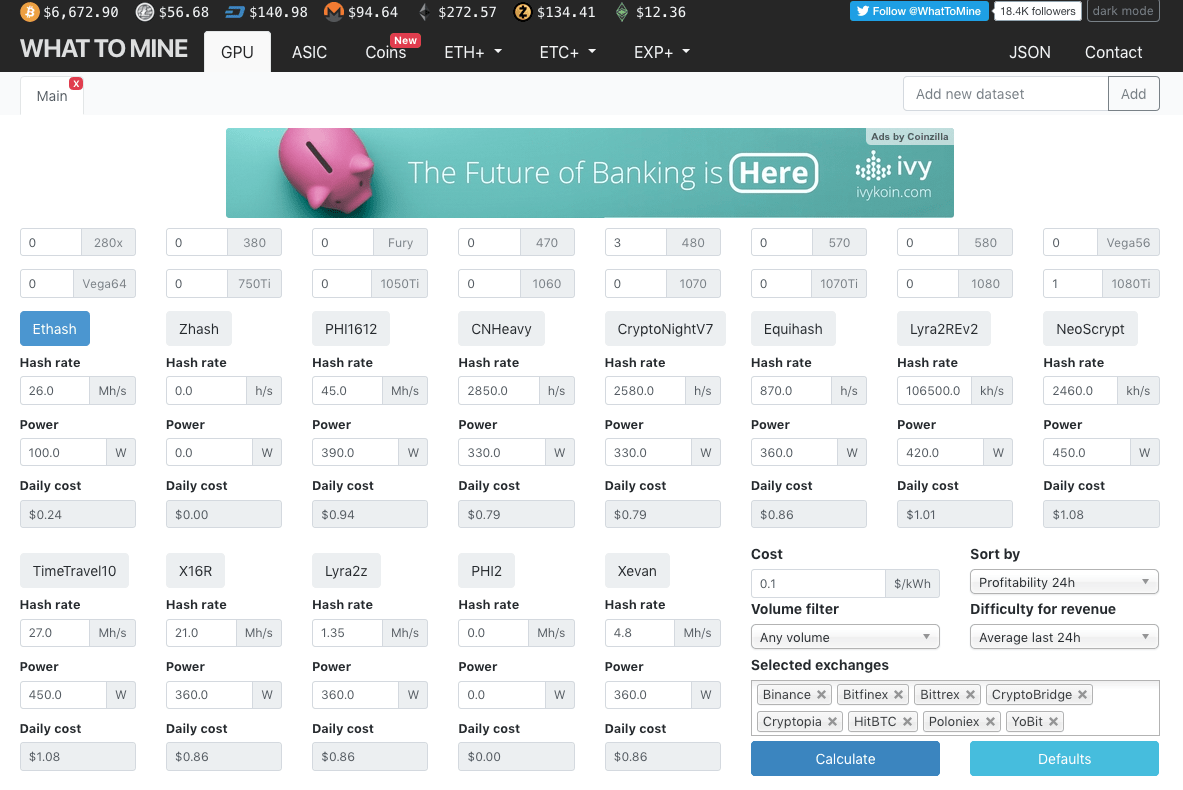This screenshot has width=1183, height=790.
Task: Remove Cryptopia from selected exchanges
Action: point(832,722)
